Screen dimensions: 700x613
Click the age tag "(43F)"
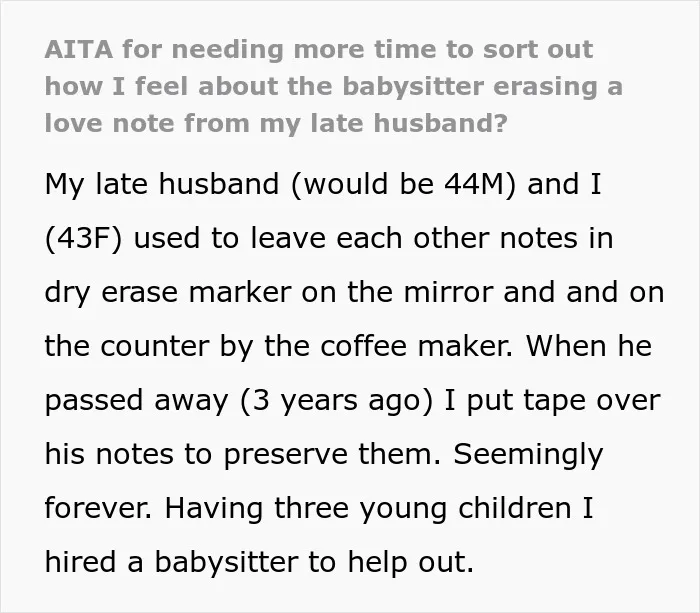point(83,238)
